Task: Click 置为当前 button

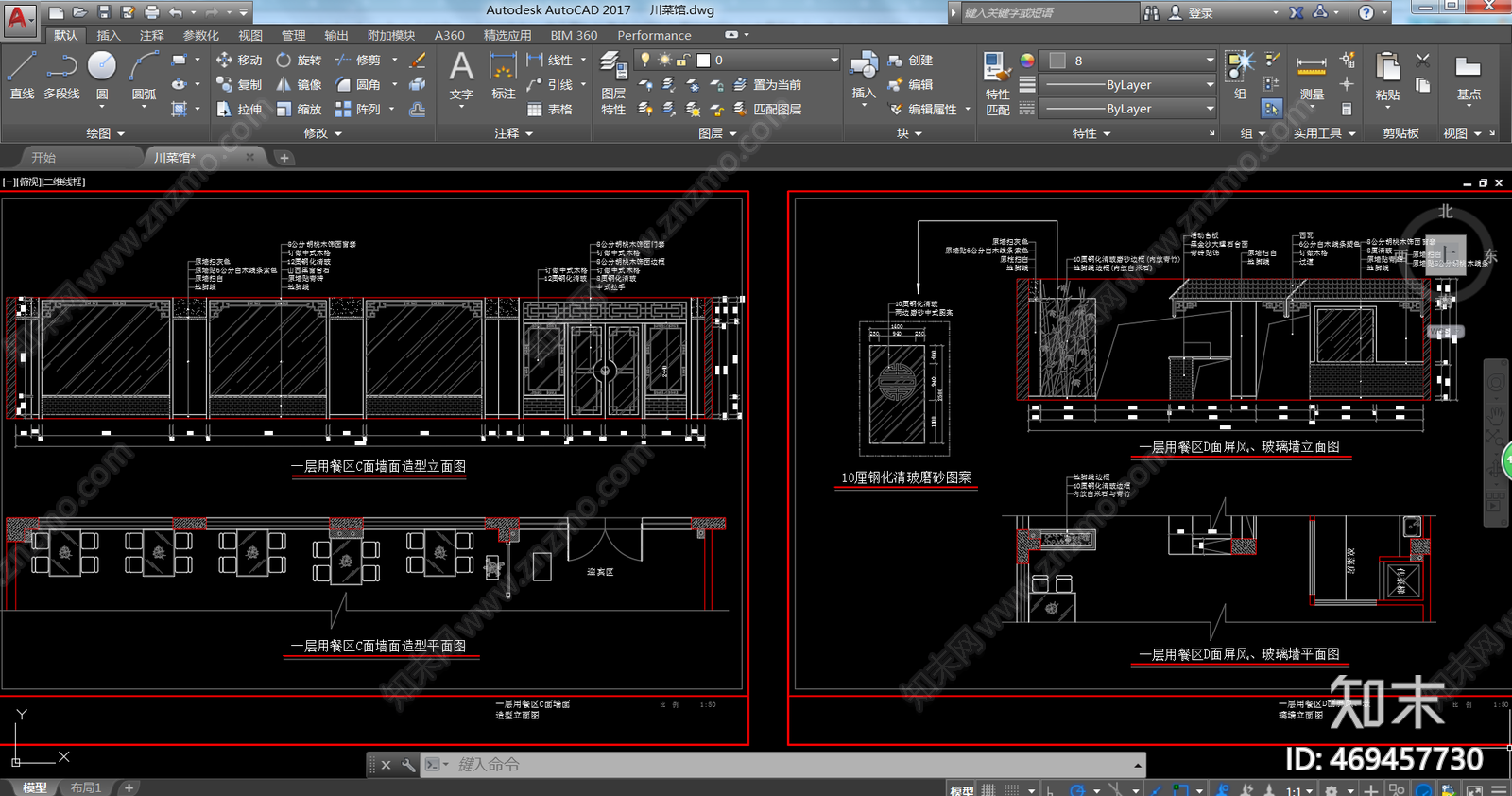Action: (x=768, y=84)
